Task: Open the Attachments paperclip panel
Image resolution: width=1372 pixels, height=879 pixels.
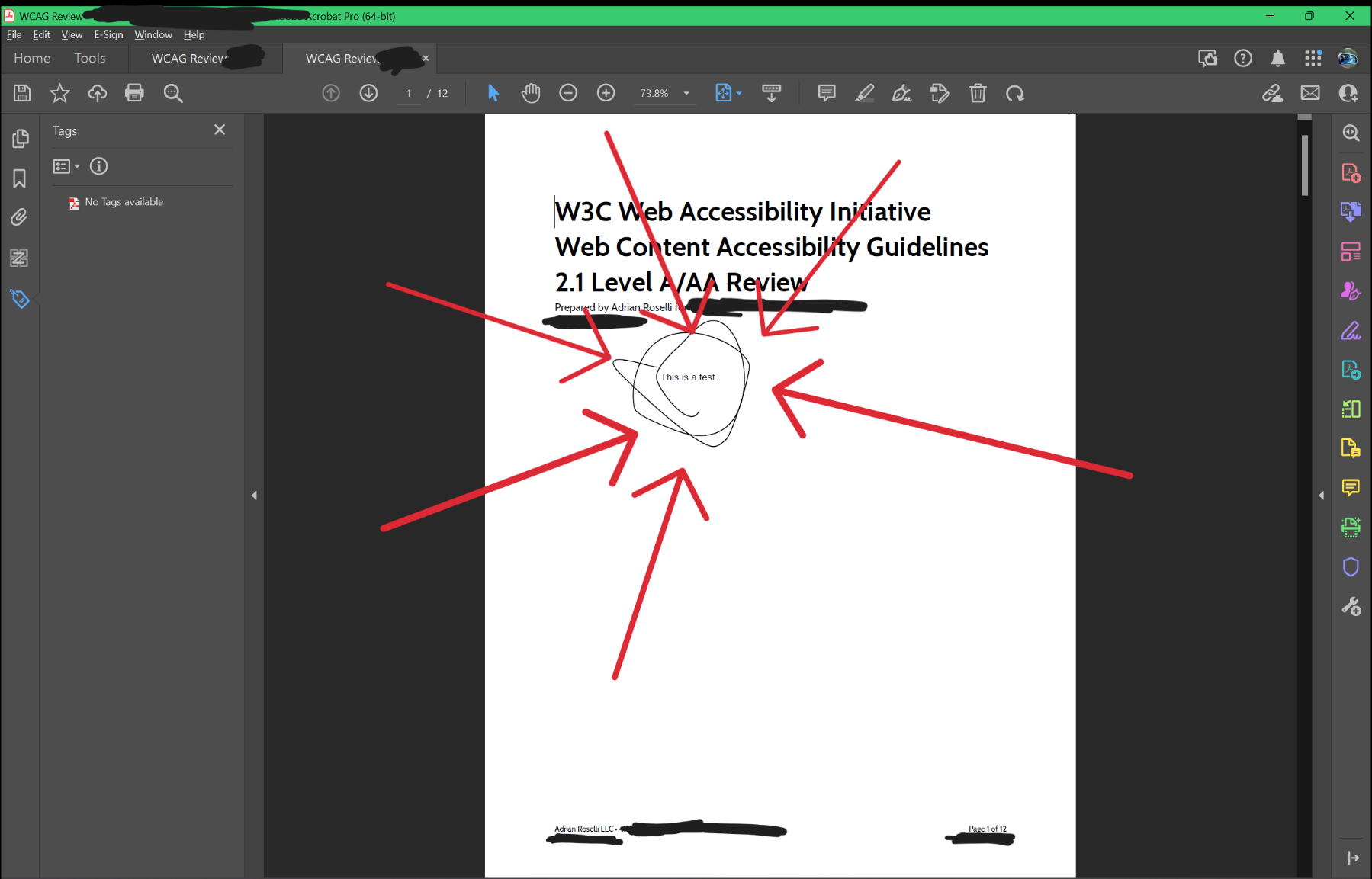Action: [x=20, y=218]
